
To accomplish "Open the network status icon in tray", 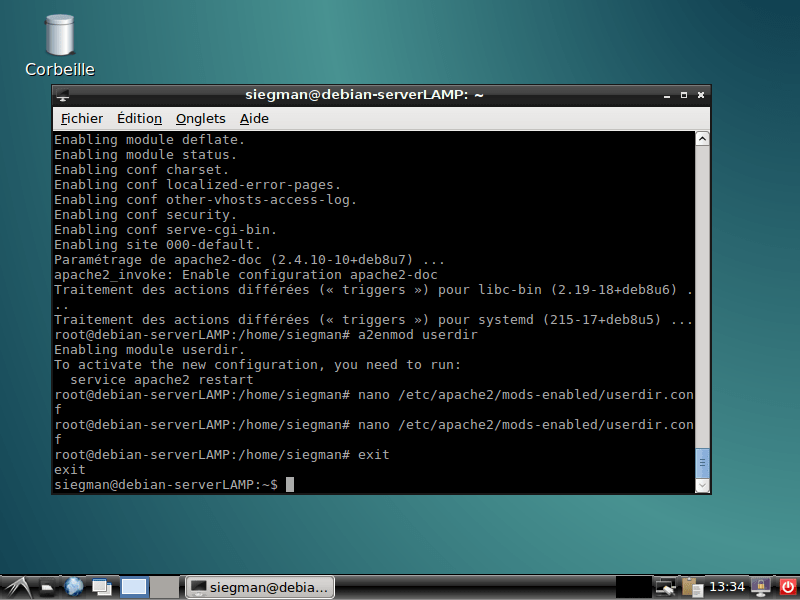I will coord(666,587).
